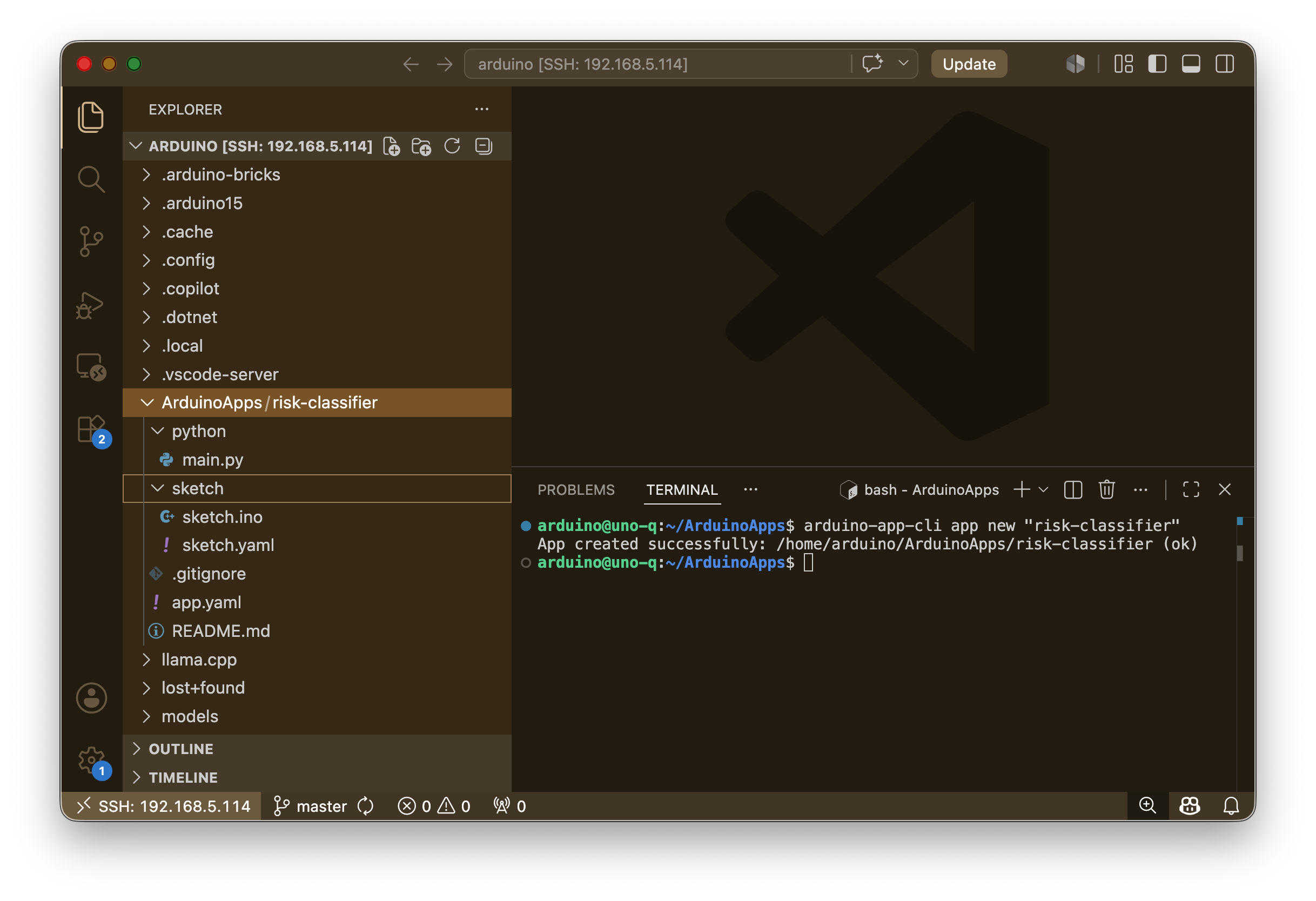Screen dimensions: 1316x901
Task: Open the app.yaml file
Action: (x=317, y=602)
